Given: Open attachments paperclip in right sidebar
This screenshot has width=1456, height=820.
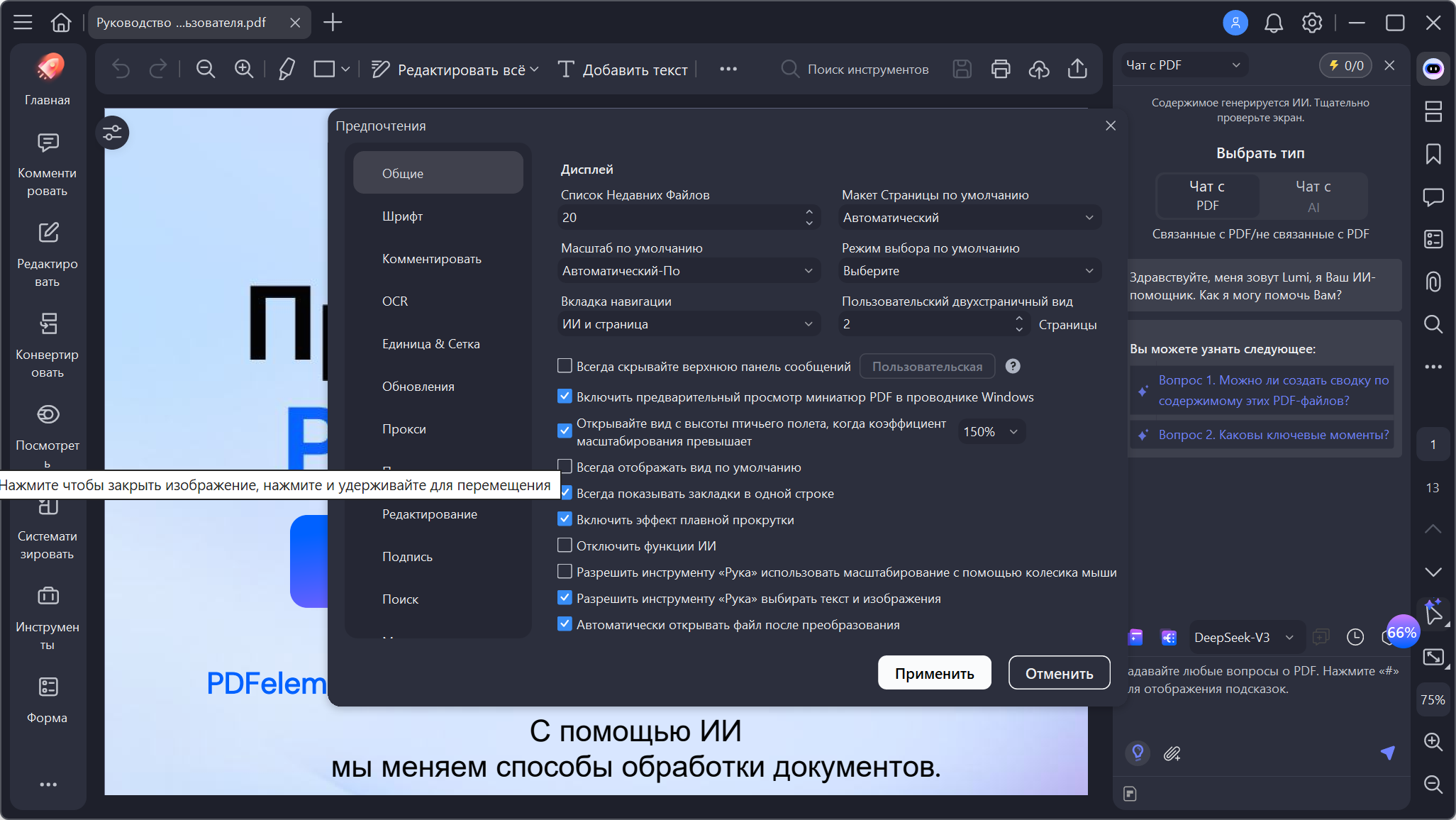Looking at the screenshot, I should click(x=1433, y=282).
